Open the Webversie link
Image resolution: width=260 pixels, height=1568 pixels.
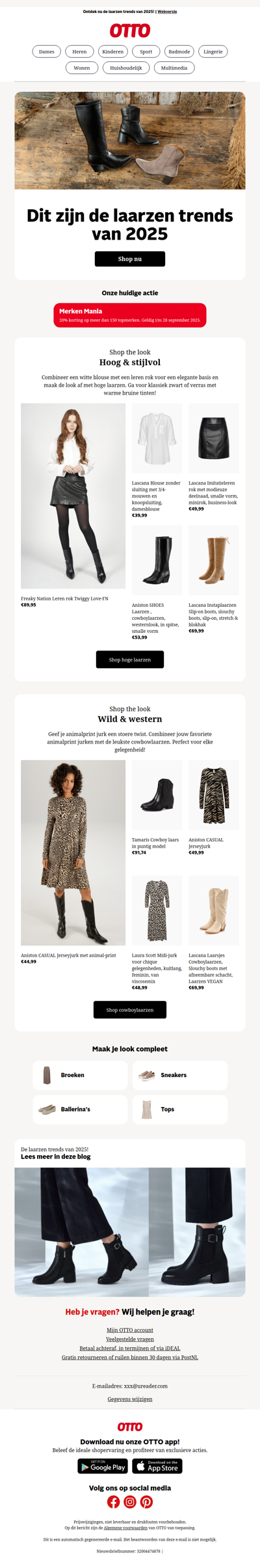click(167, 12)
